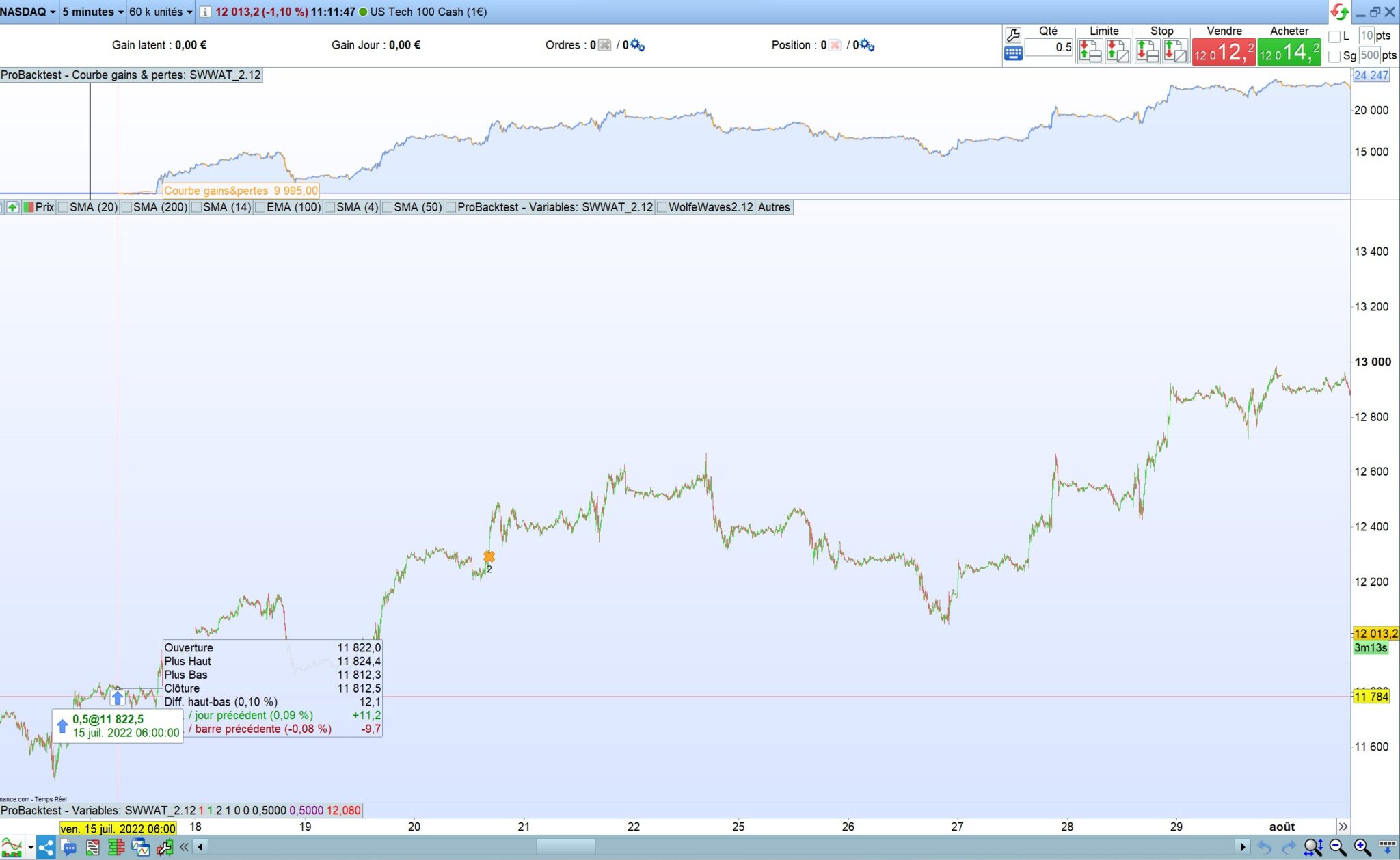
Task: Click the wrench icon above the keyboard icon
Action: tap(1013, 36)
